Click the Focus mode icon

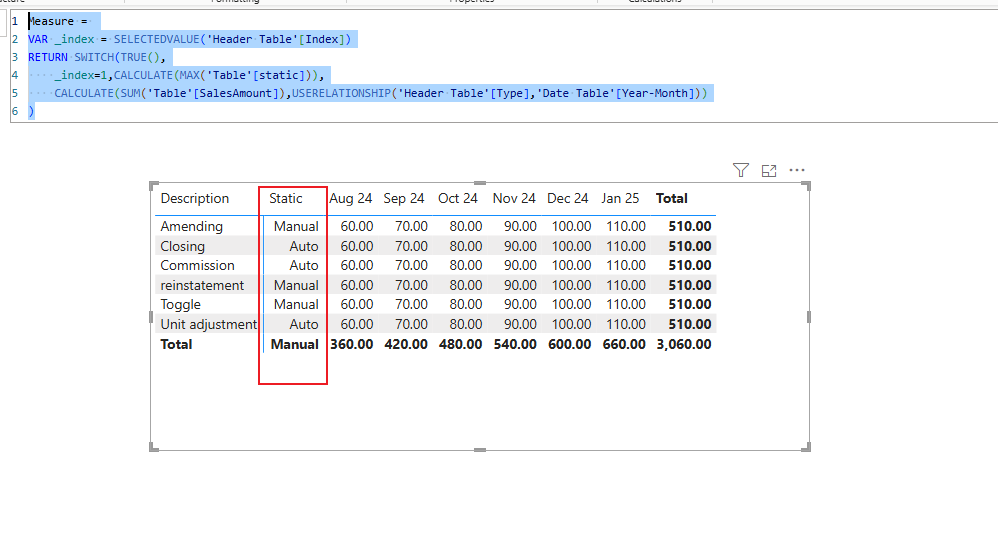769,170
